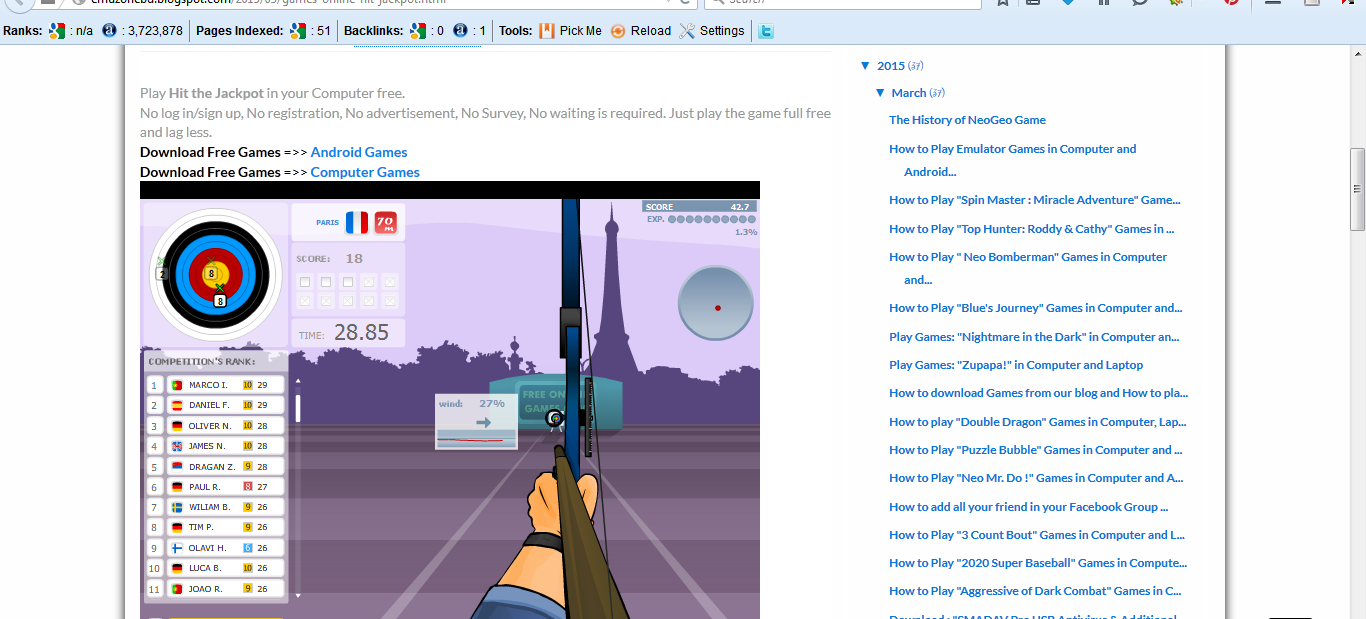Click the Google icon beside Pages Indexed
The image size is (1366, 619).
(x=297, y=31)
